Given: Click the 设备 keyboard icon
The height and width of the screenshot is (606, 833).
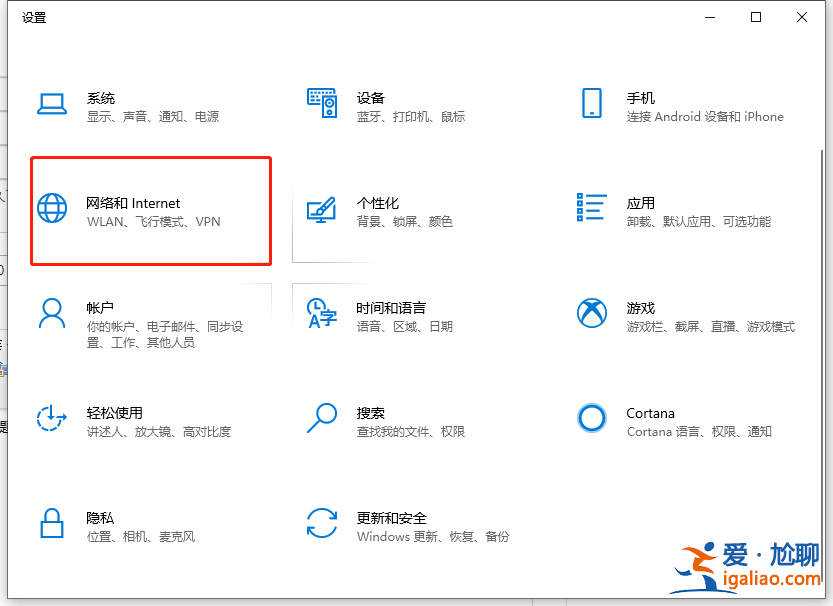Looking at the screenshot, I should pos(321,104).
